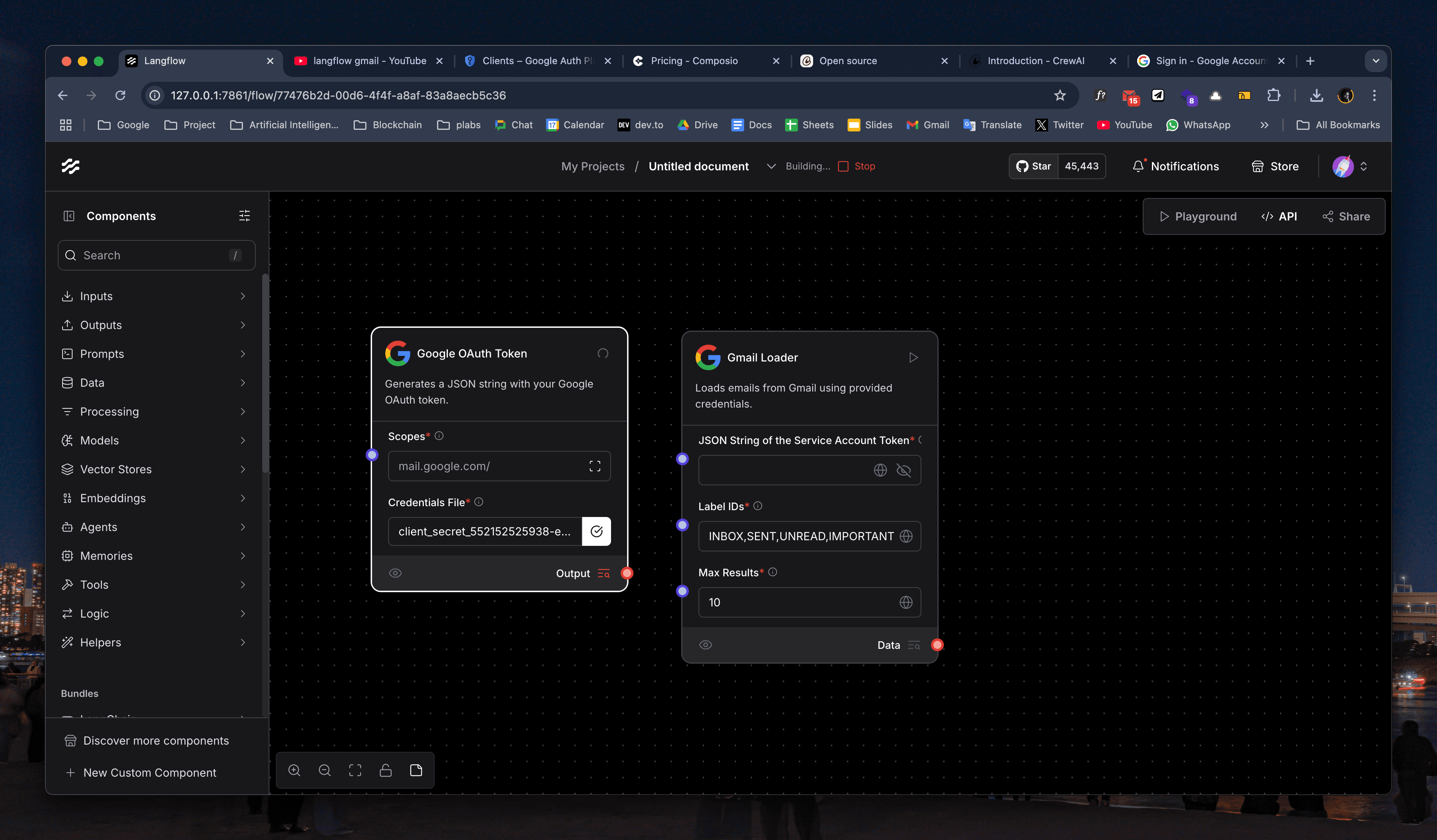Image resolution: width=1437 pixels, height=840 pixels.
Task: Expand Scopes field editor icon
Action: pos(595,466)
